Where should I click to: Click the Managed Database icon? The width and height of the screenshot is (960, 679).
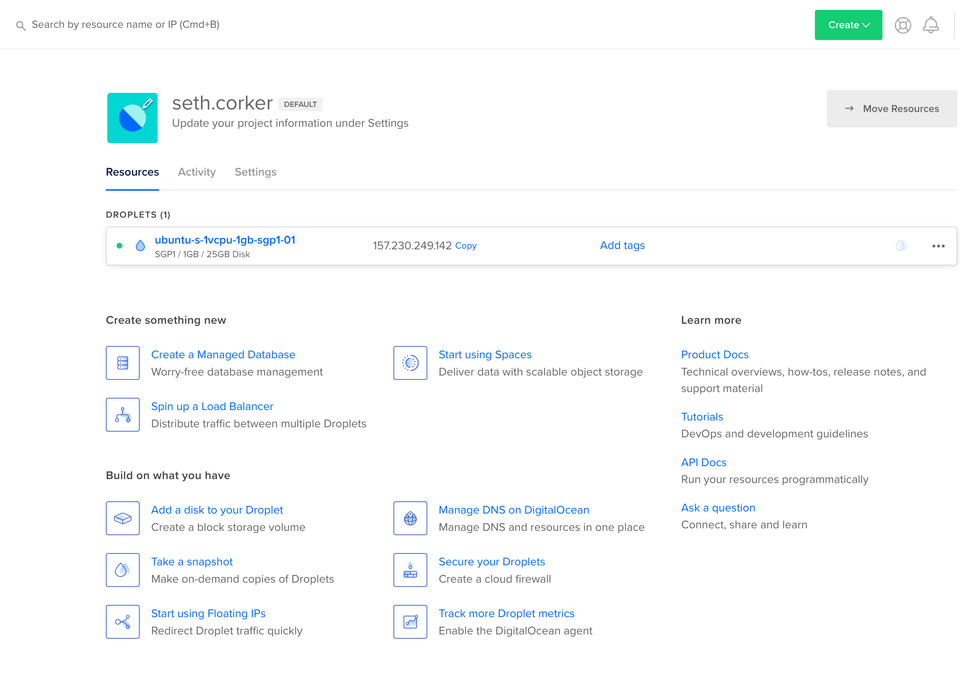click(x=122, y=363)
